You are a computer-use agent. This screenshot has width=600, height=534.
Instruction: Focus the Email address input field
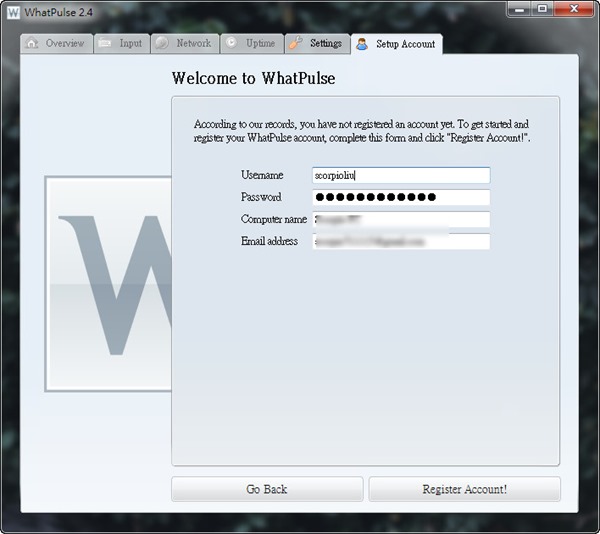coord(401,241)
